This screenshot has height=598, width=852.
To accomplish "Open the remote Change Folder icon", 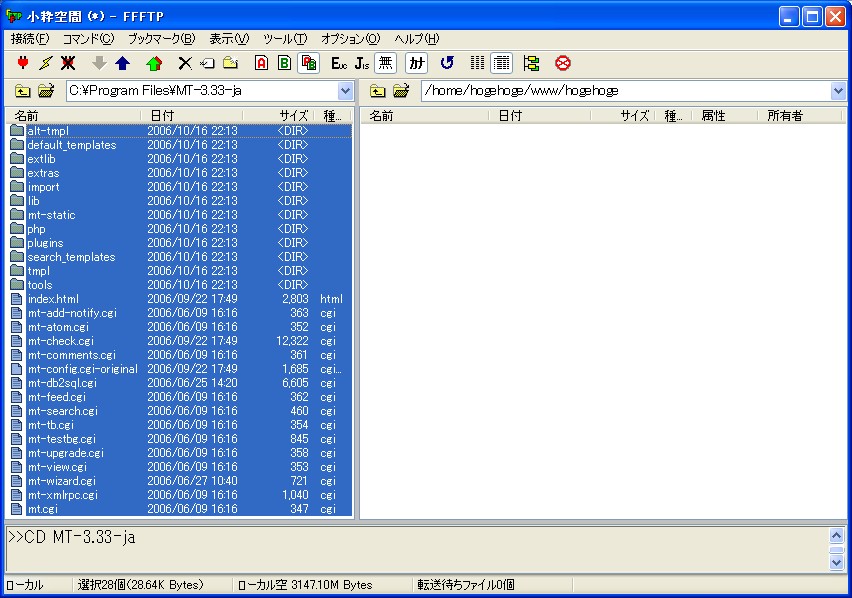I will [x=401, y=91].
